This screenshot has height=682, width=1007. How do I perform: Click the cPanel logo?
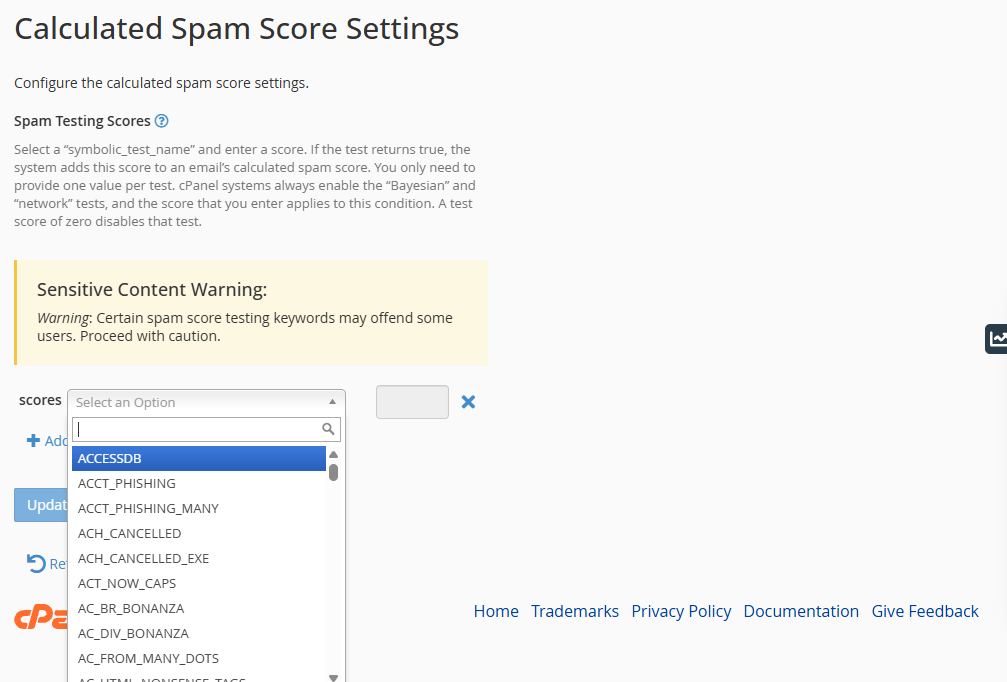30,619
